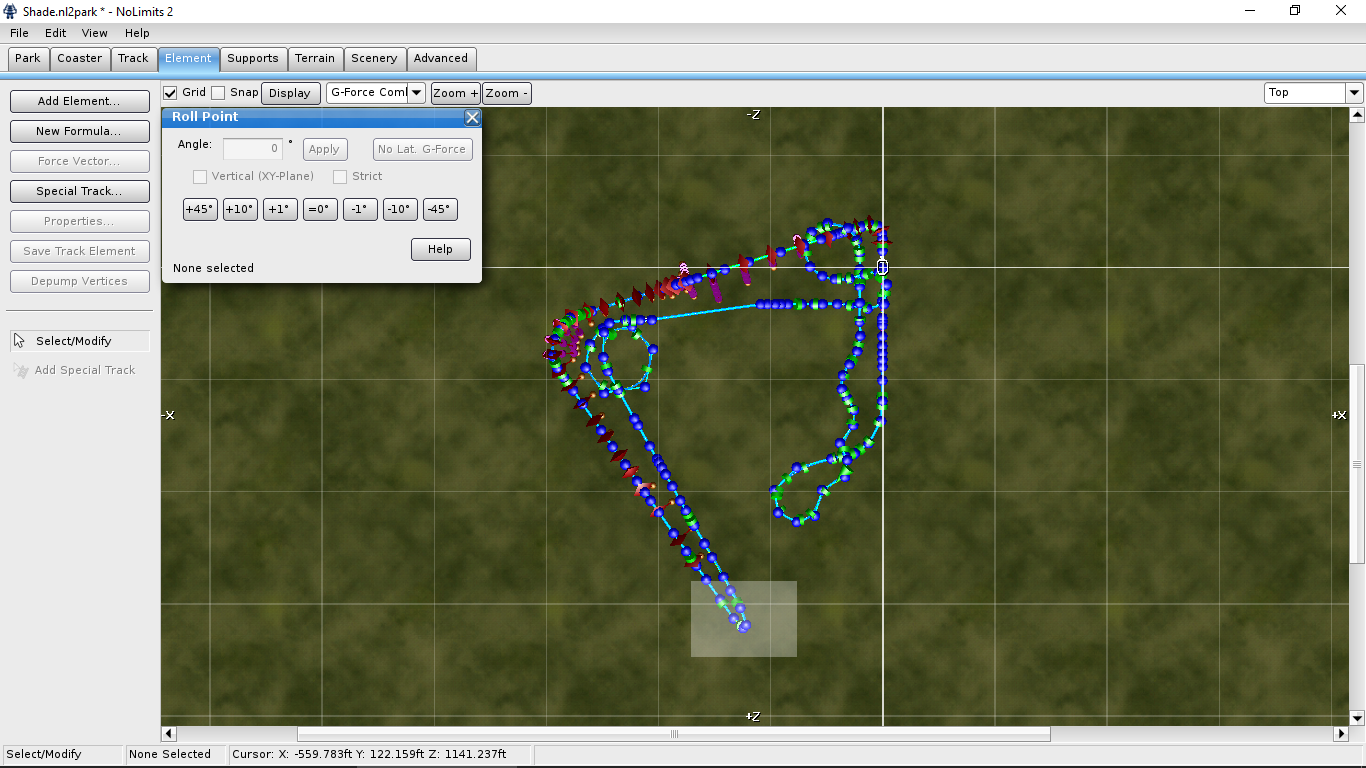The image size is (1366, 768).
Task: Click the Add Element... button
Action: point(79,101)
